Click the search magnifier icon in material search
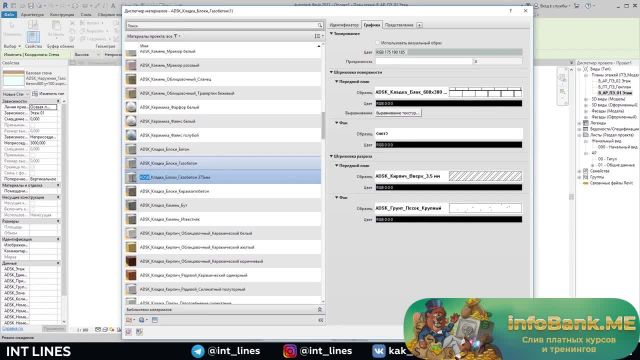This screenshot has width=640, height=360. (x=320, y=25)
